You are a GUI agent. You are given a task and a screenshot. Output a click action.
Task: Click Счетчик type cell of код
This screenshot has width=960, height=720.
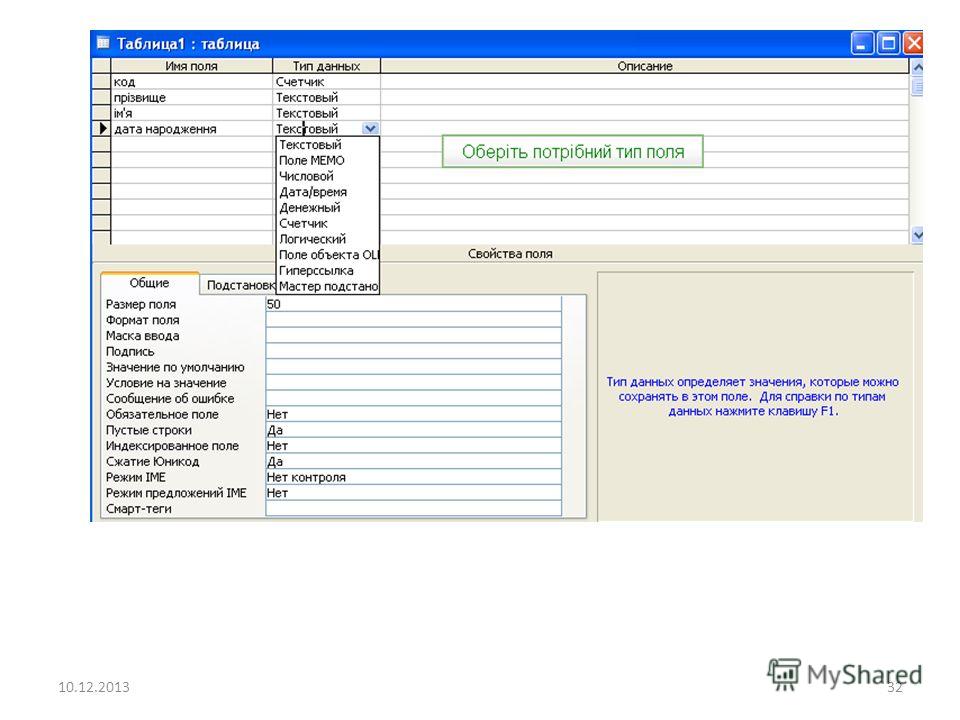coord(326,81)
